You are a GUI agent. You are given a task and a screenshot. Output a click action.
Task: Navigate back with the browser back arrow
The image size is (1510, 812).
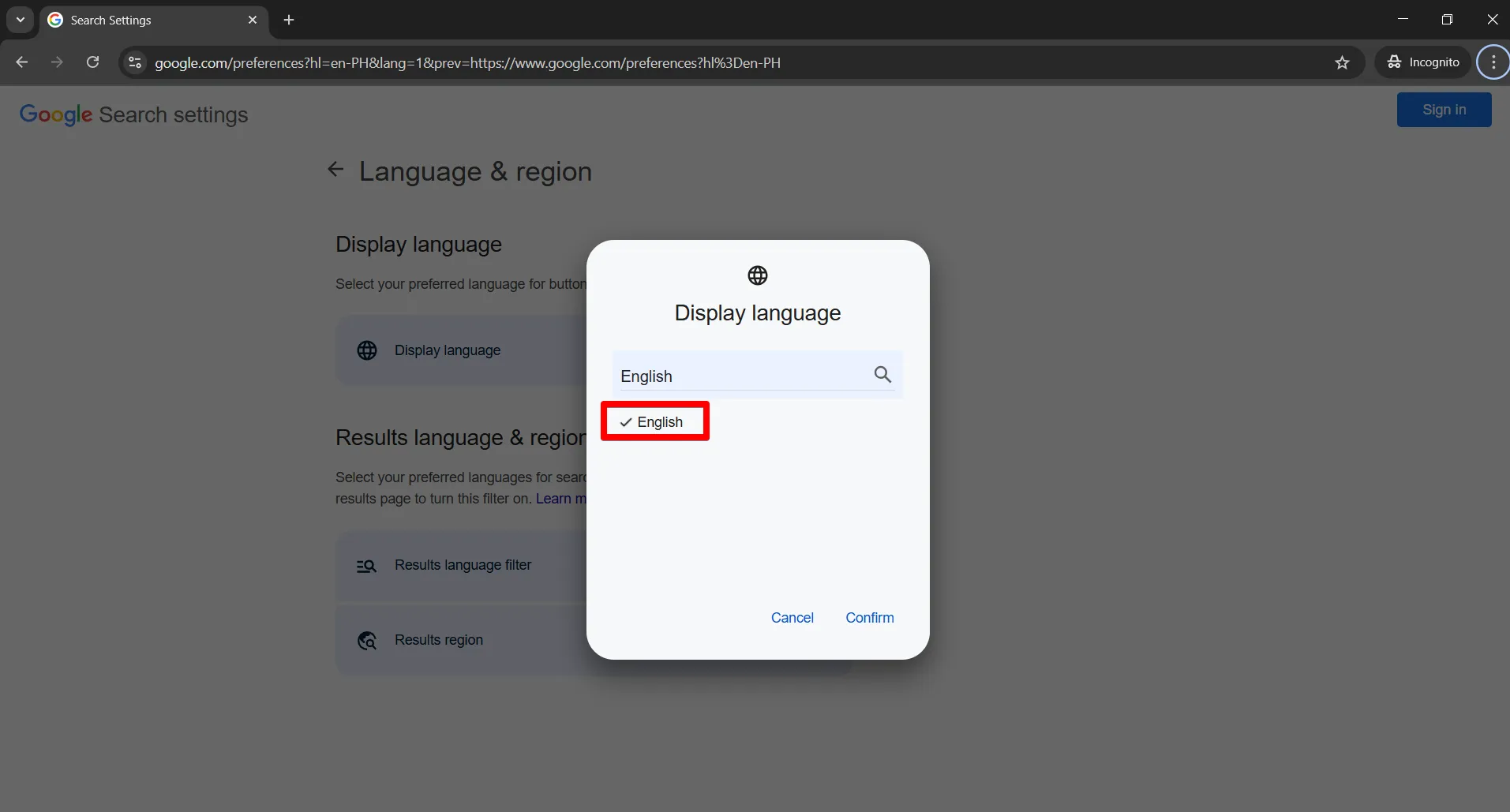[x=22, y=62]
